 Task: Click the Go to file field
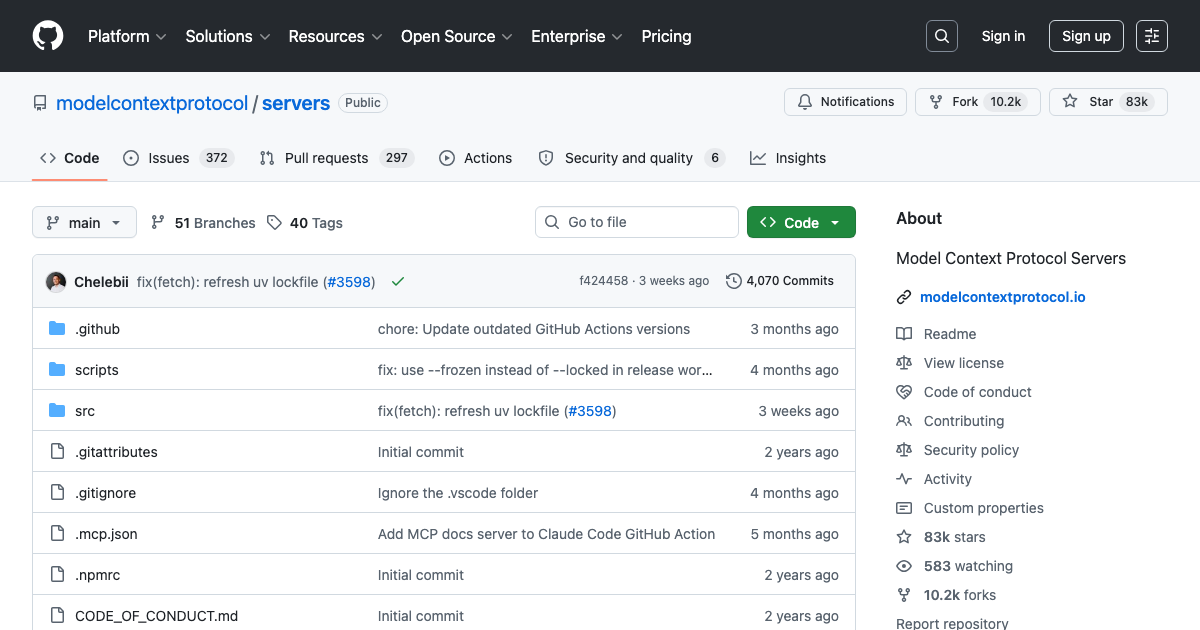(x=636, y=221)
